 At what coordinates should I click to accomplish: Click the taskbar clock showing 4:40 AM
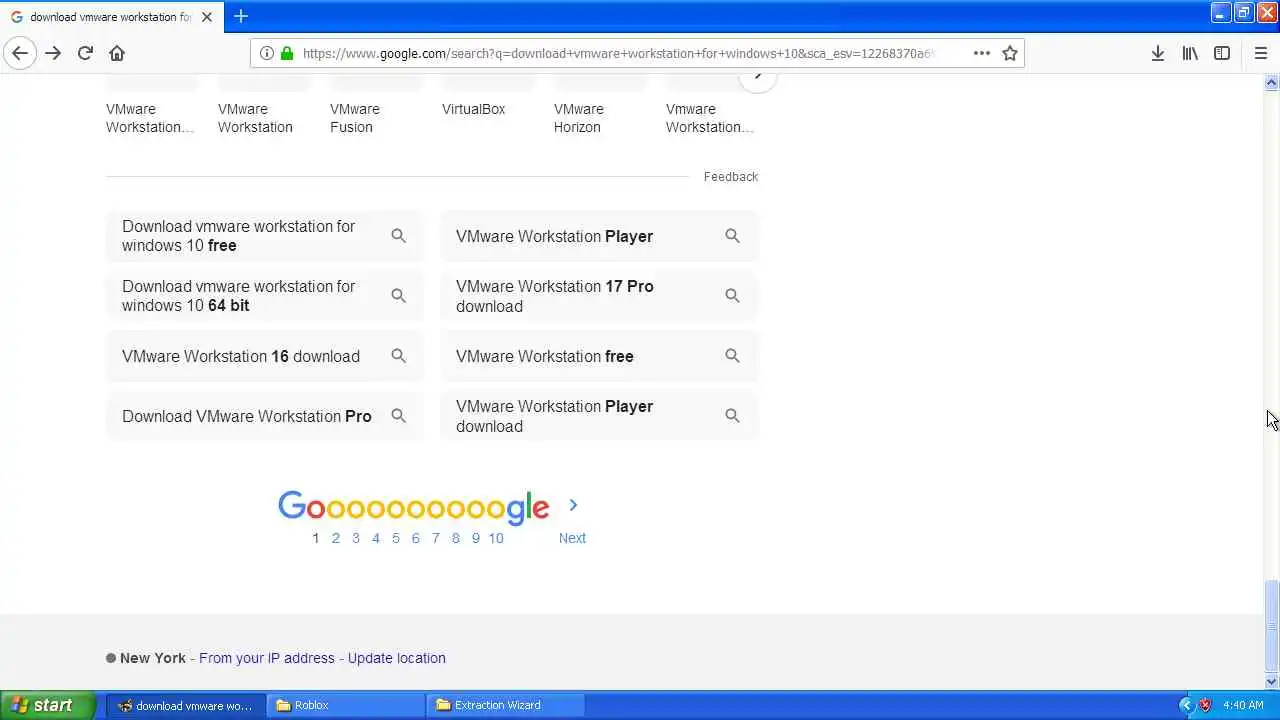1243,705
